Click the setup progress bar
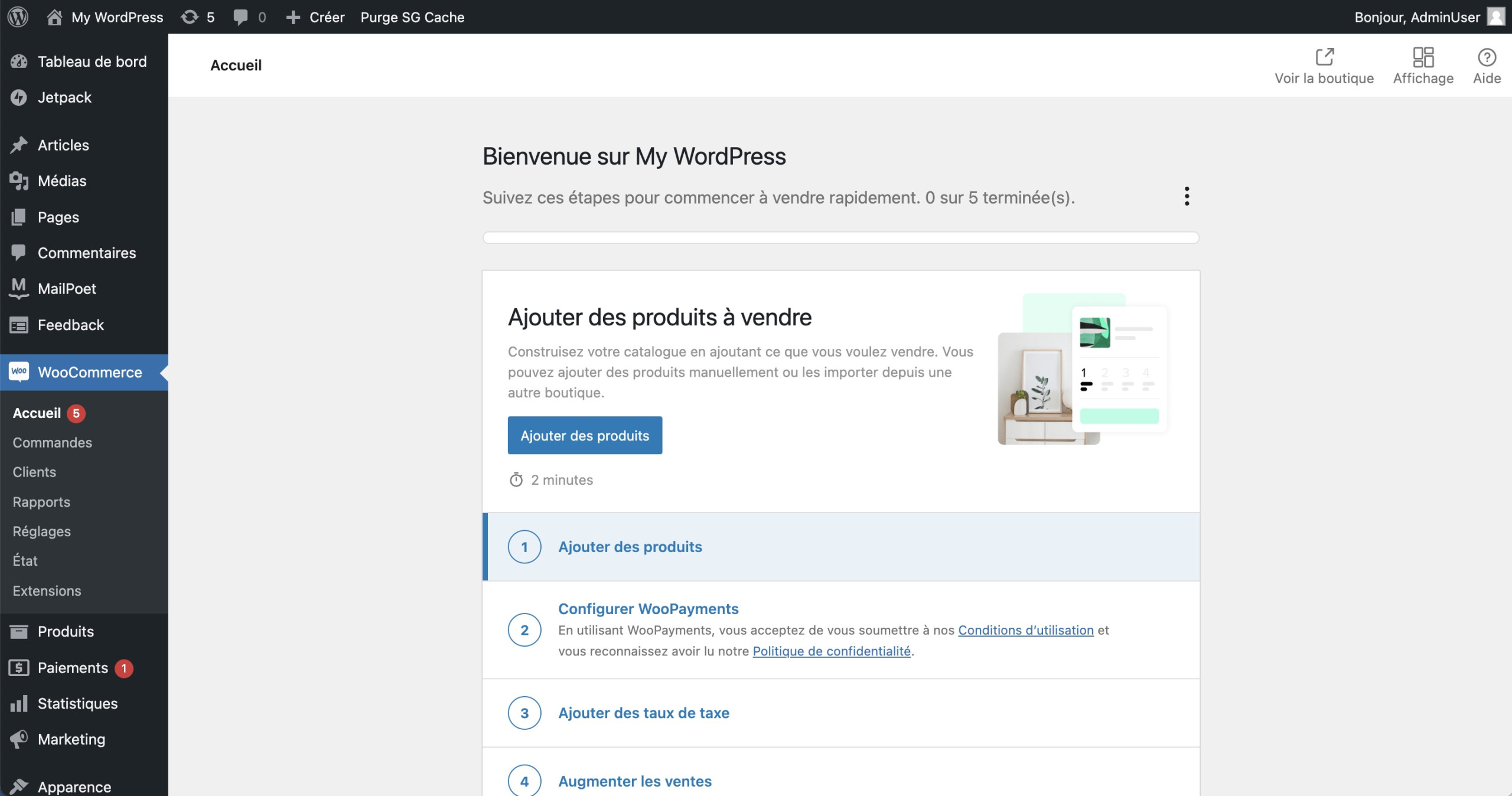The width and height of the screenshot is (1512, 796). [841, 237]
